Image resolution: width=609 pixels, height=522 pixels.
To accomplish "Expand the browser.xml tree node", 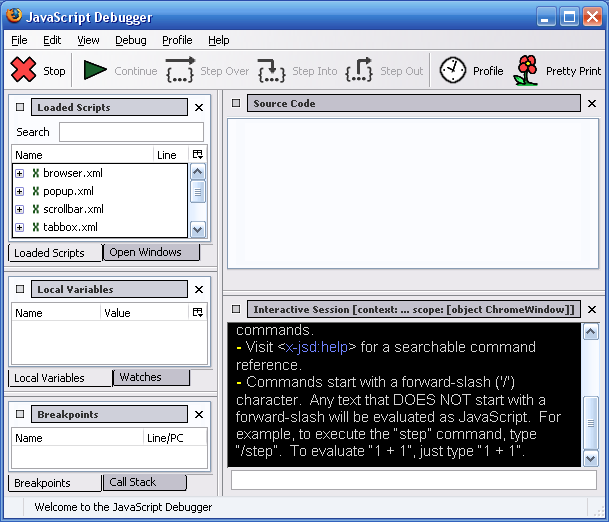I will tap(20, 173).
